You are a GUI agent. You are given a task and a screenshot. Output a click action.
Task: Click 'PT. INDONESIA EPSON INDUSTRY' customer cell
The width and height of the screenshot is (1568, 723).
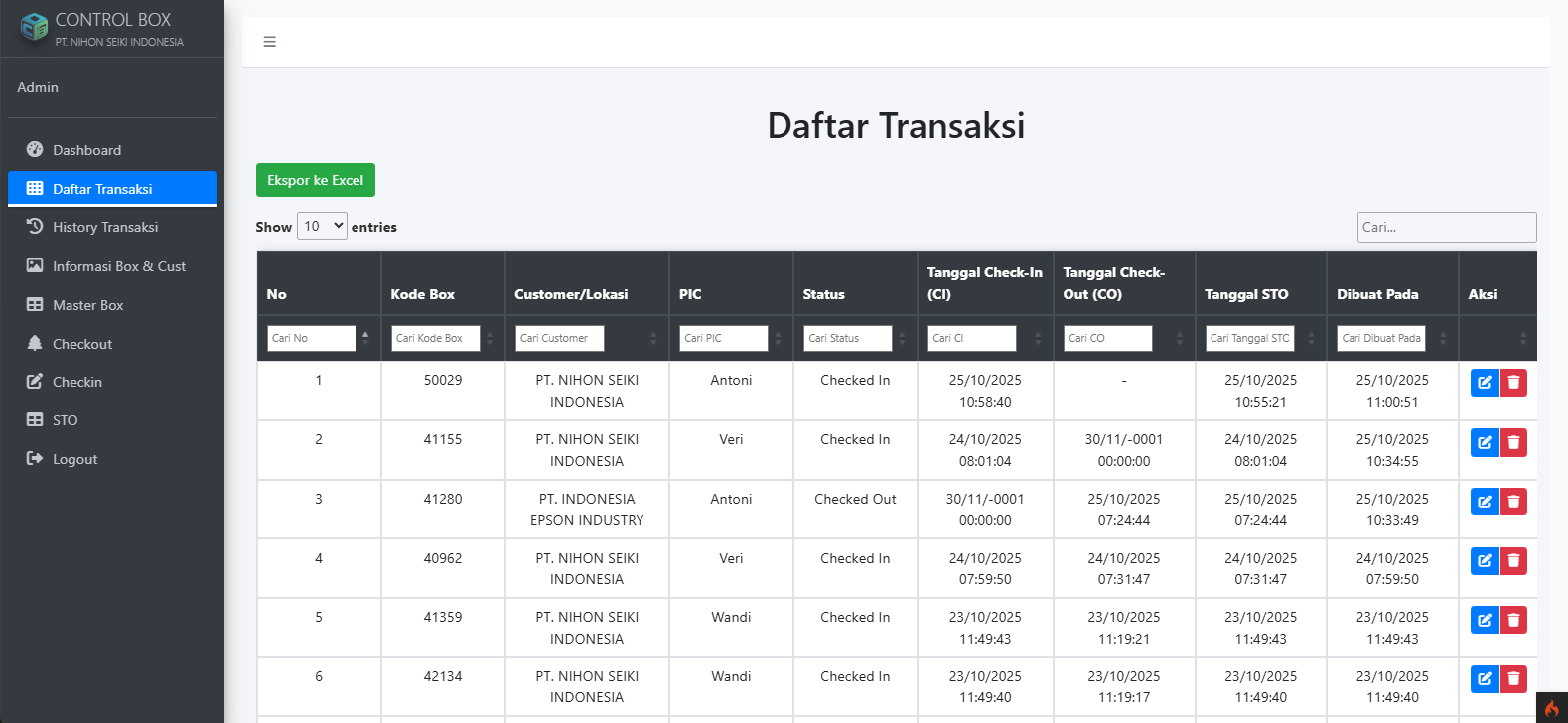pyautogui.click(x=587, y=509)
